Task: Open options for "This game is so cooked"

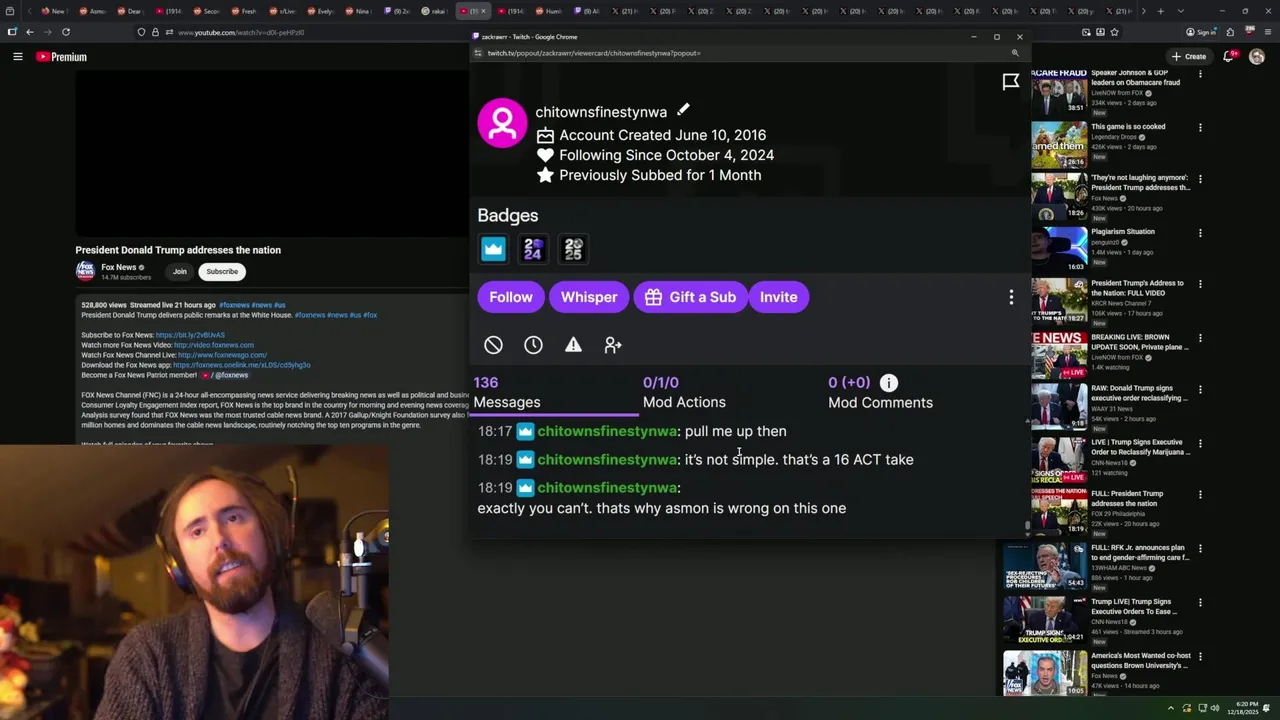Action: (1200, 128)
